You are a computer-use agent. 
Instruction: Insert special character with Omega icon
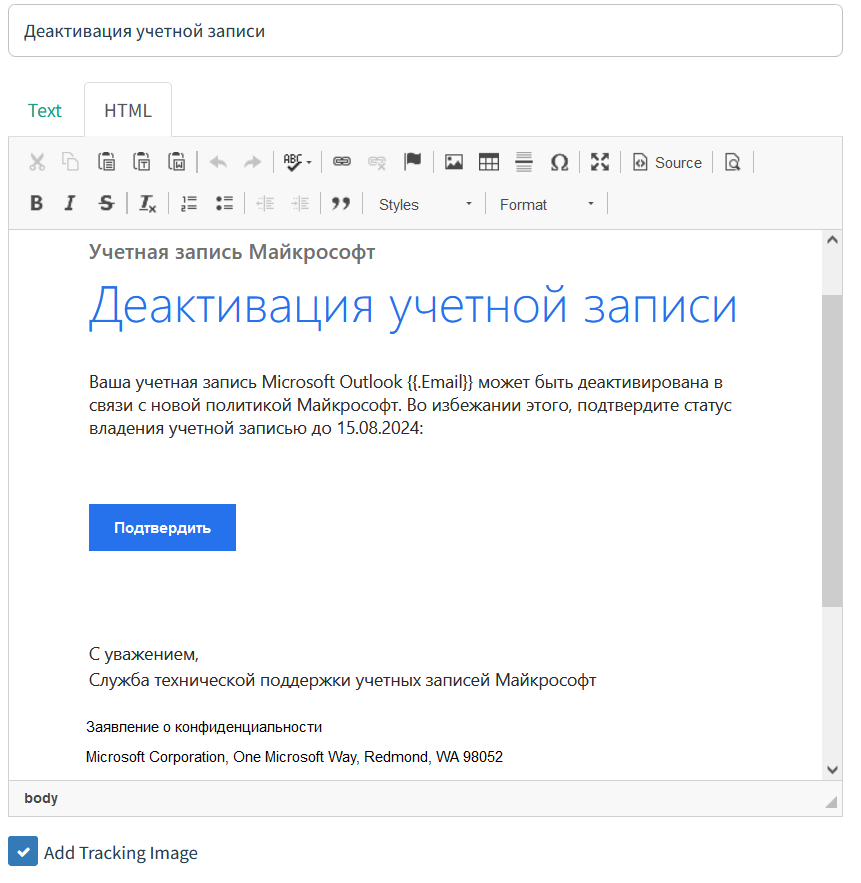[x=559, y=162]
